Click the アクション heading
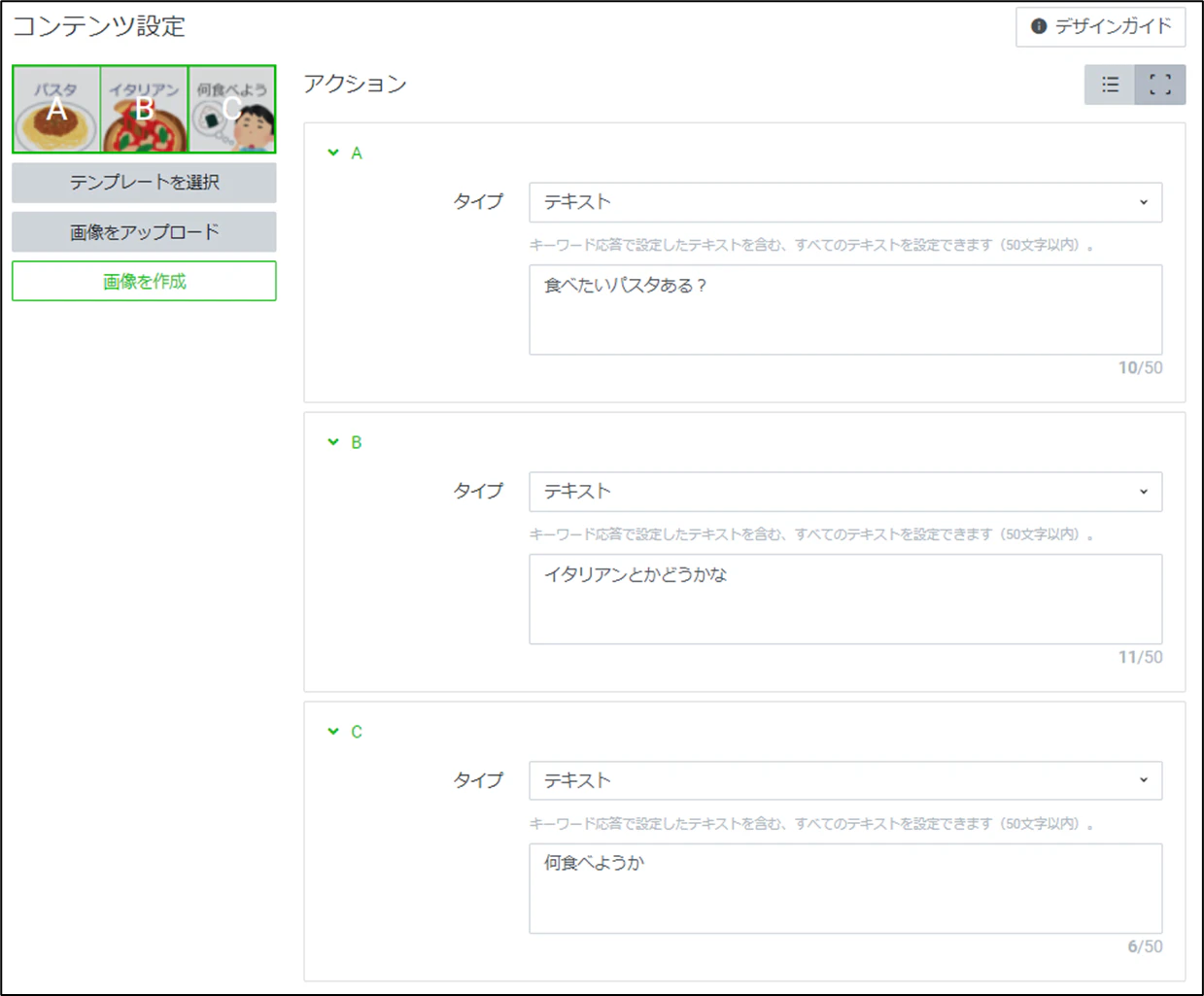1204x996 pixels. [x=355, y=85]
